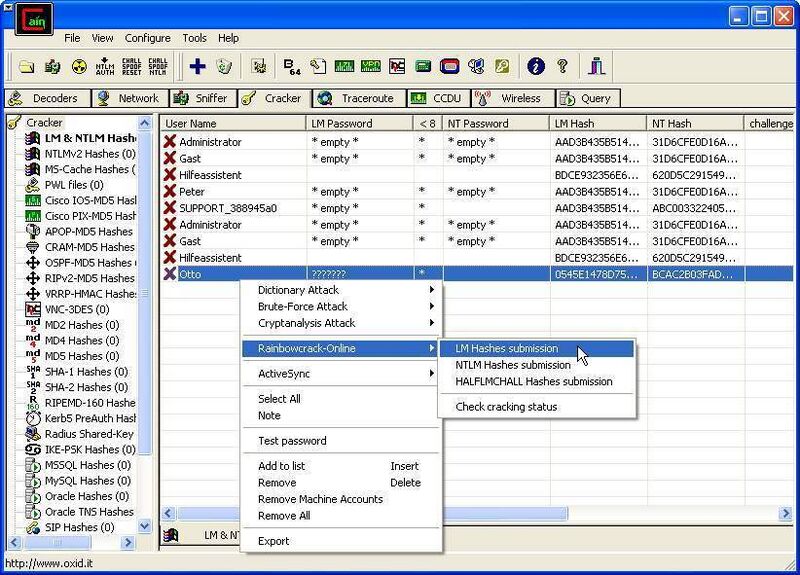Open the File menu
The width and height of the screenshot is (800, 575).
coord(72,38)
